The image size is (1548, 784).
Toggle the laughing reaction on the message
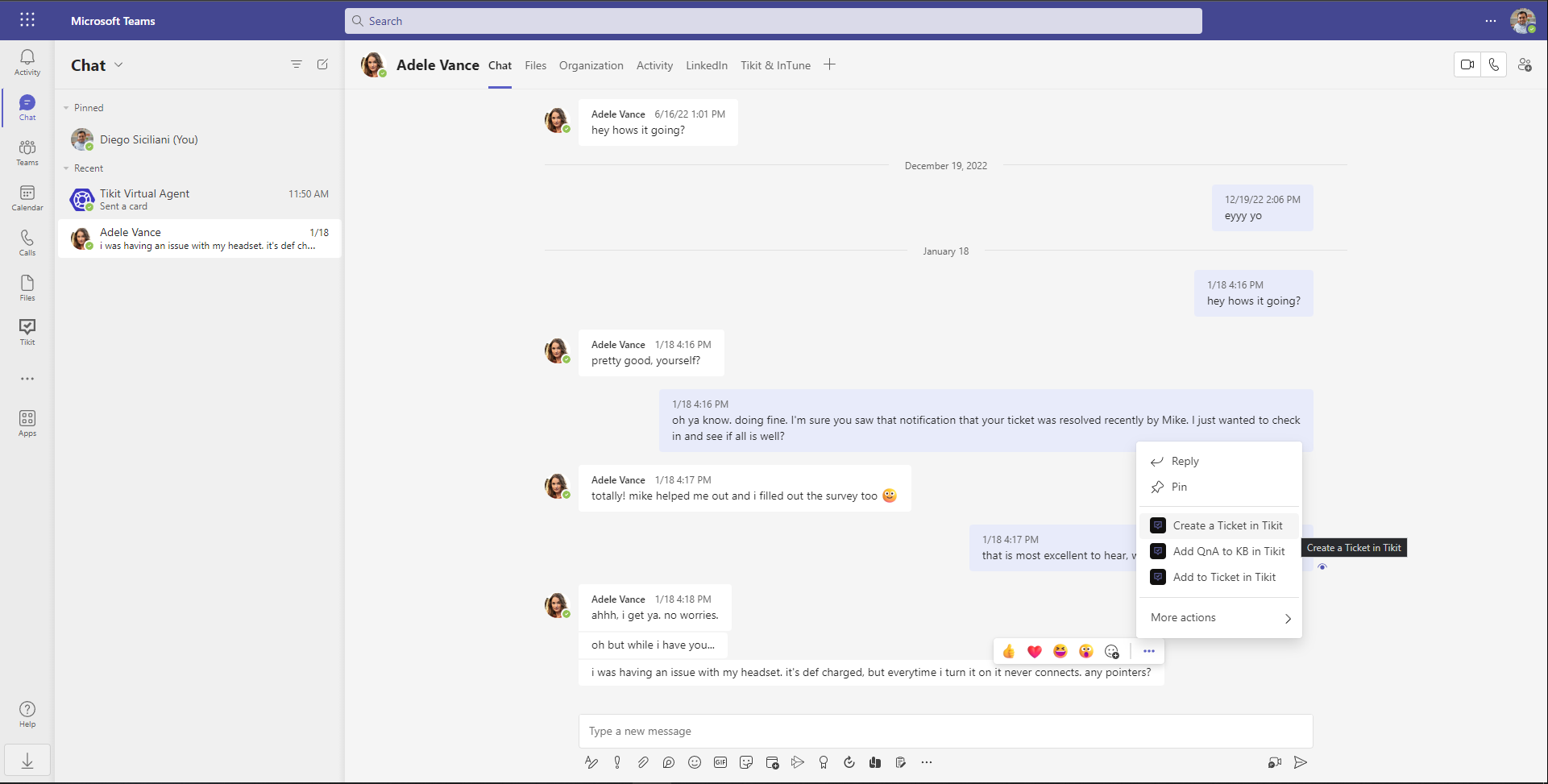tap(1060, 651)
